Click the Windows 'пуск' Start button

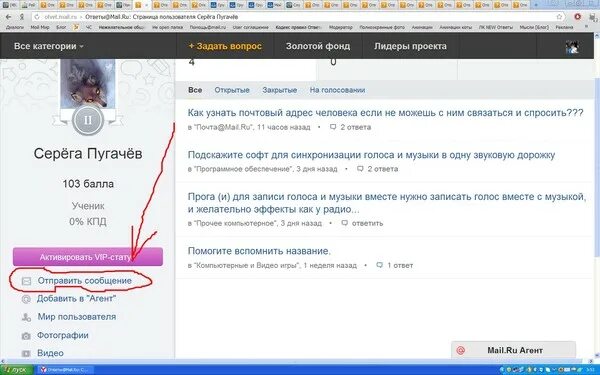(x=17, y=370)
